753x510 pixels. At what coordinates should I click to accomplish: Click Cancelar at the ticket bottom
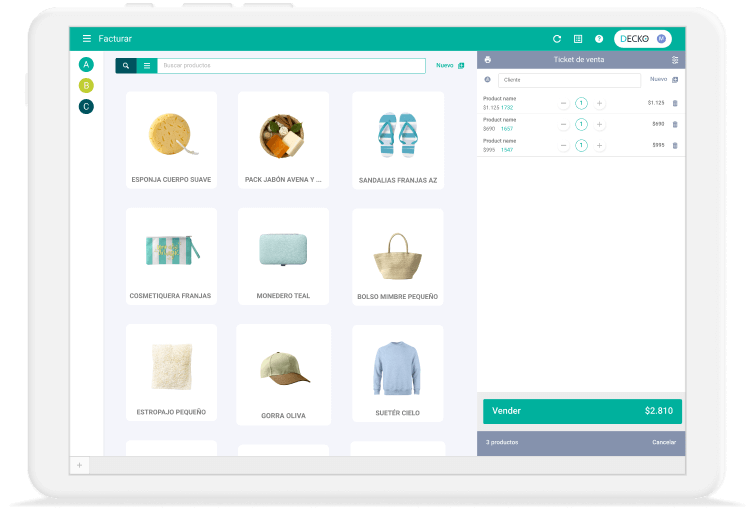coord(664,442)
